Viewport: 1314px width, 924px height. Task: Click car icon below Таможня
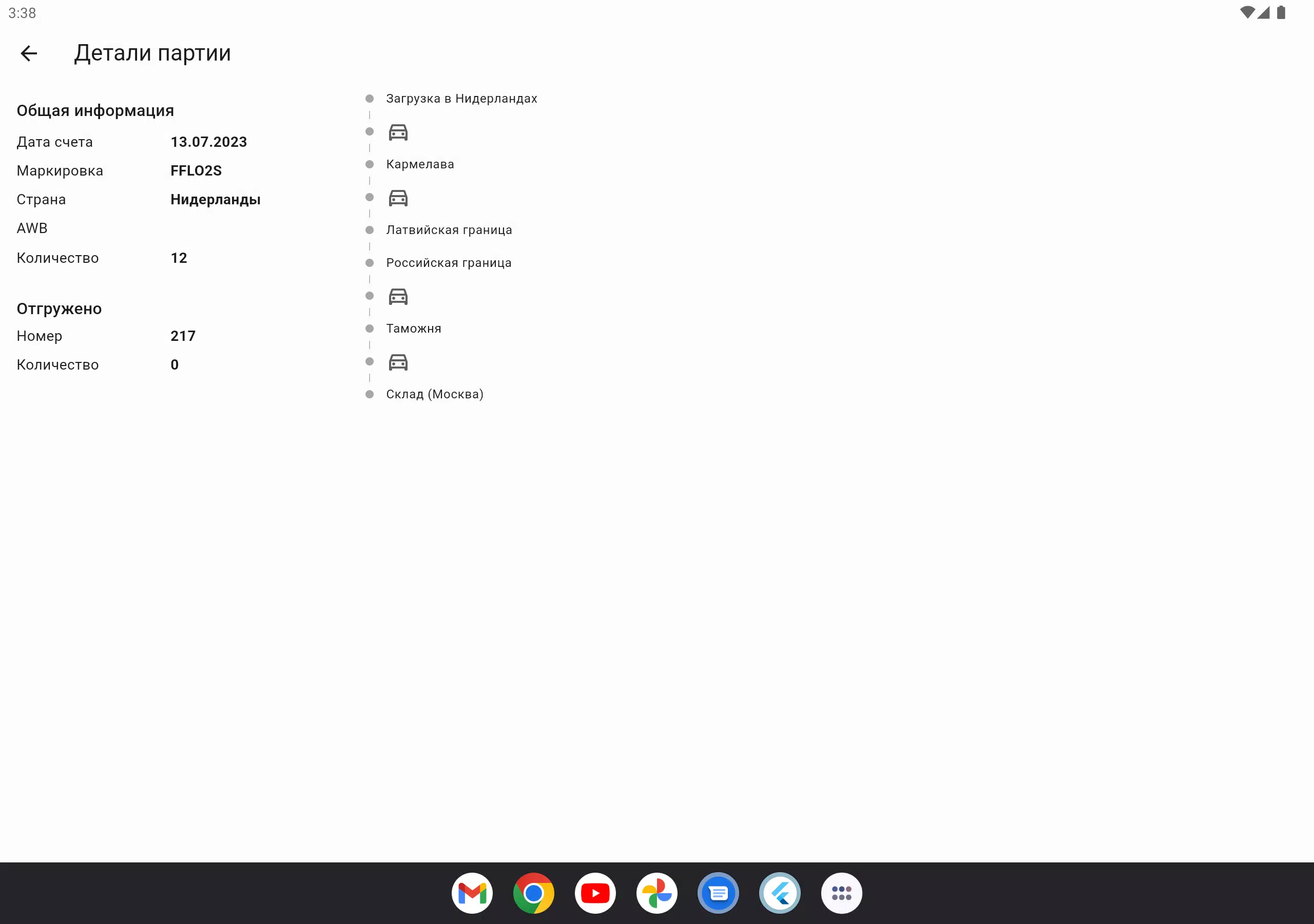click(398, 362)
